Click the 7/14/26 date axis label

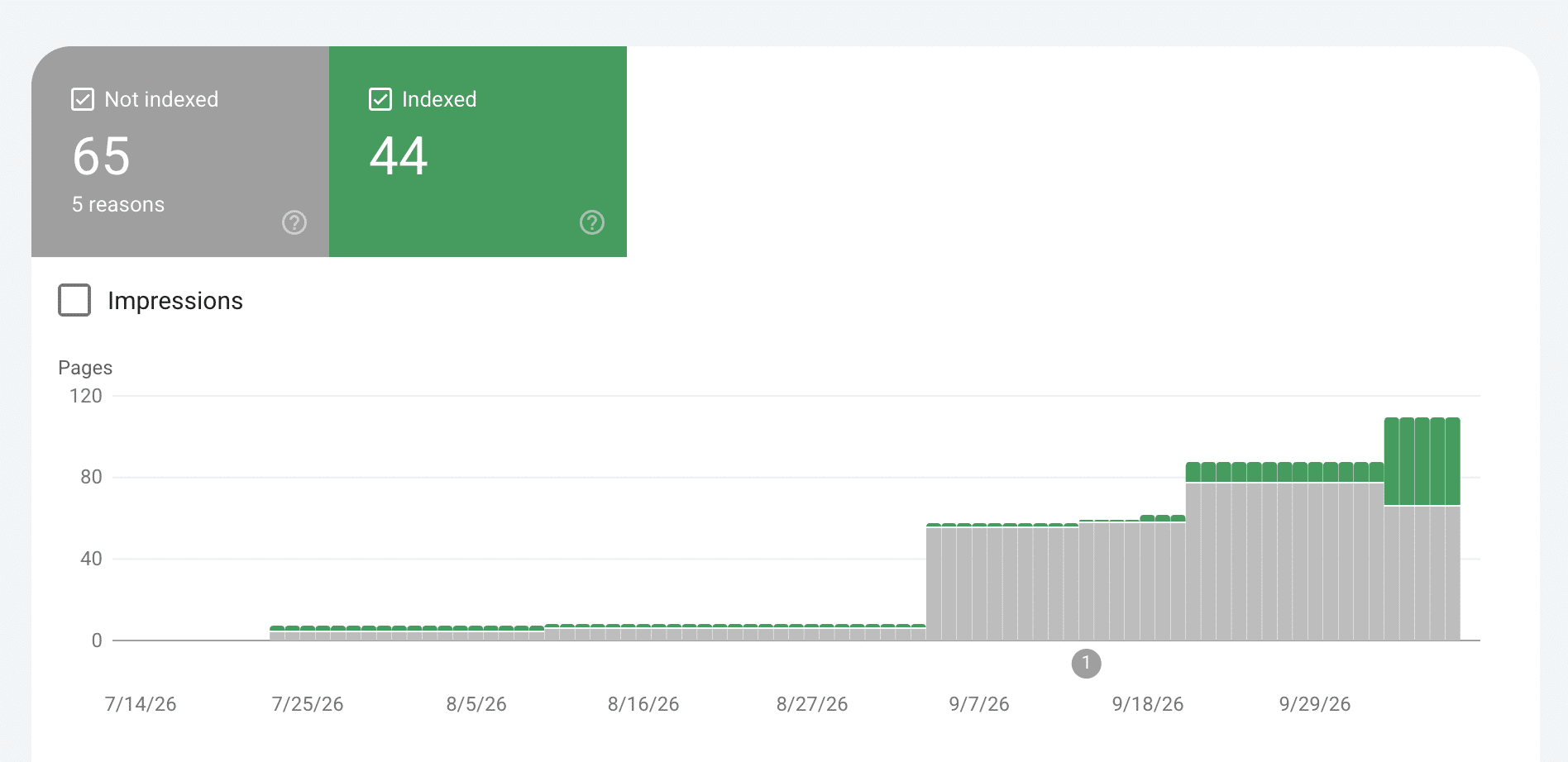click(141, 704)
